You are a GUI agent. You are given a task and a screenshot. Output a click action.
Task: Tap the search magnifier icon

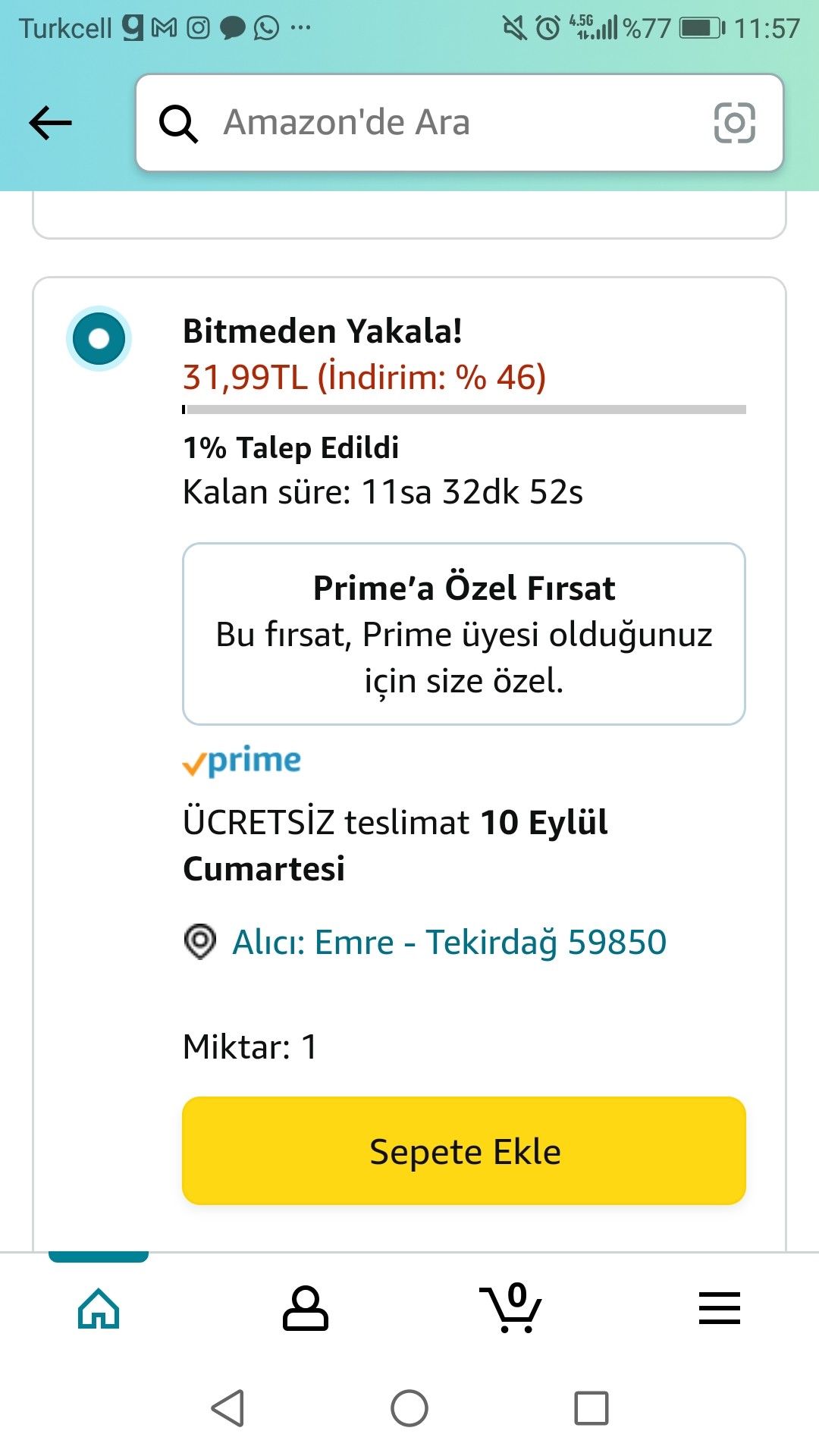pos(178,124)
